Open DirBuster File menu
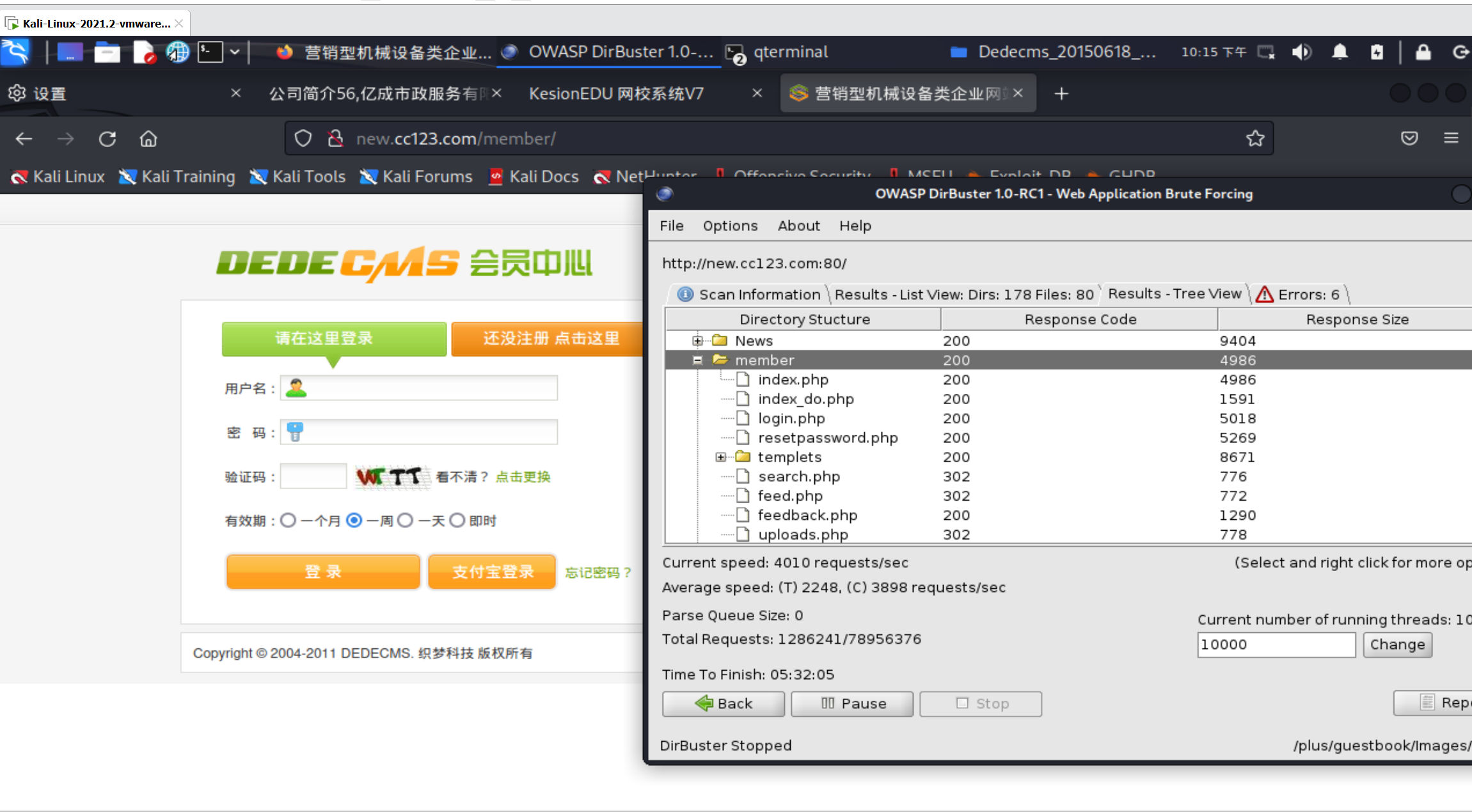Screen dimensions: 1472x812 coord(672,226)
